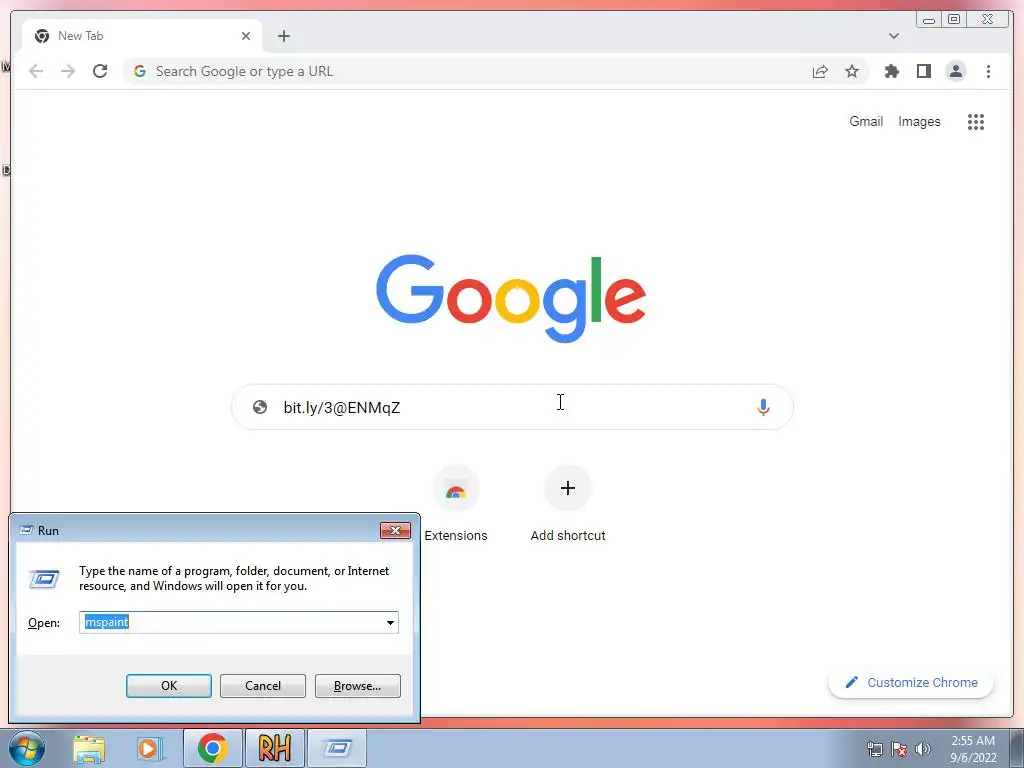Click the Share this page icon
The height and width of the screenshot is (768, 1024).
(x=820, y=71)
